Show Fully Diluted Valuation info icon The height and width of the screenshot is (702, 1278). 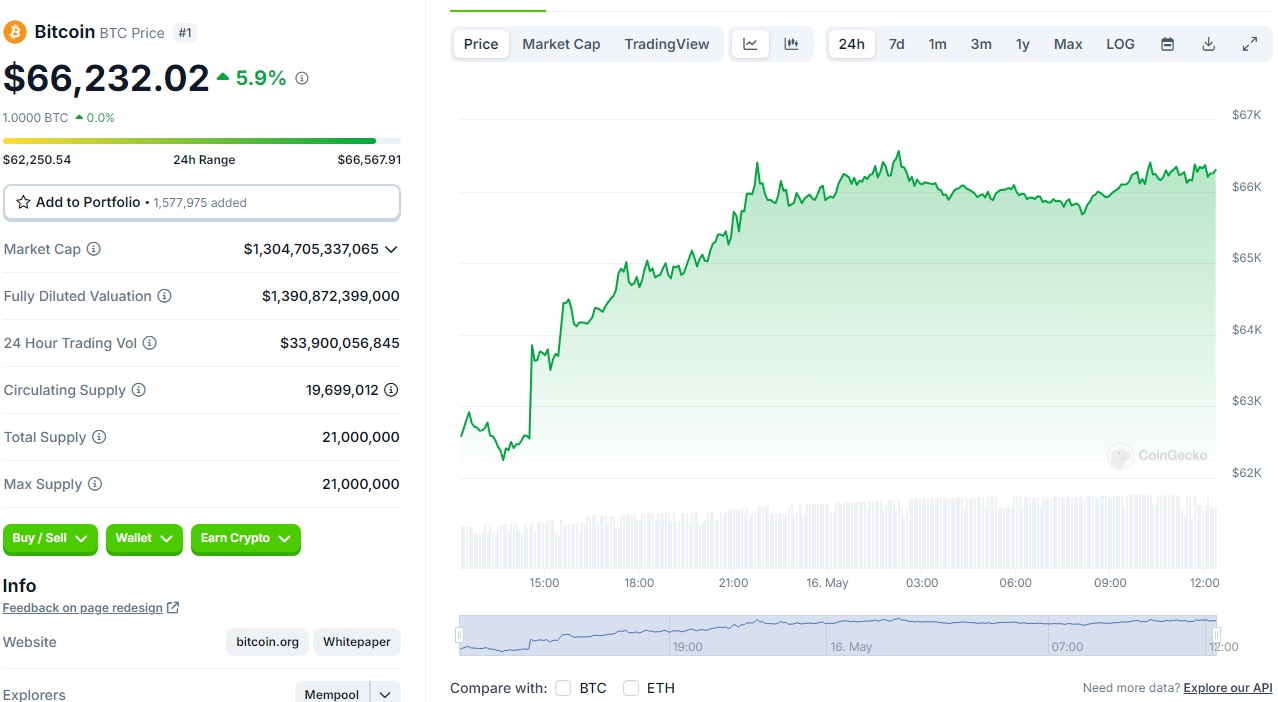[x=165, y=296]
